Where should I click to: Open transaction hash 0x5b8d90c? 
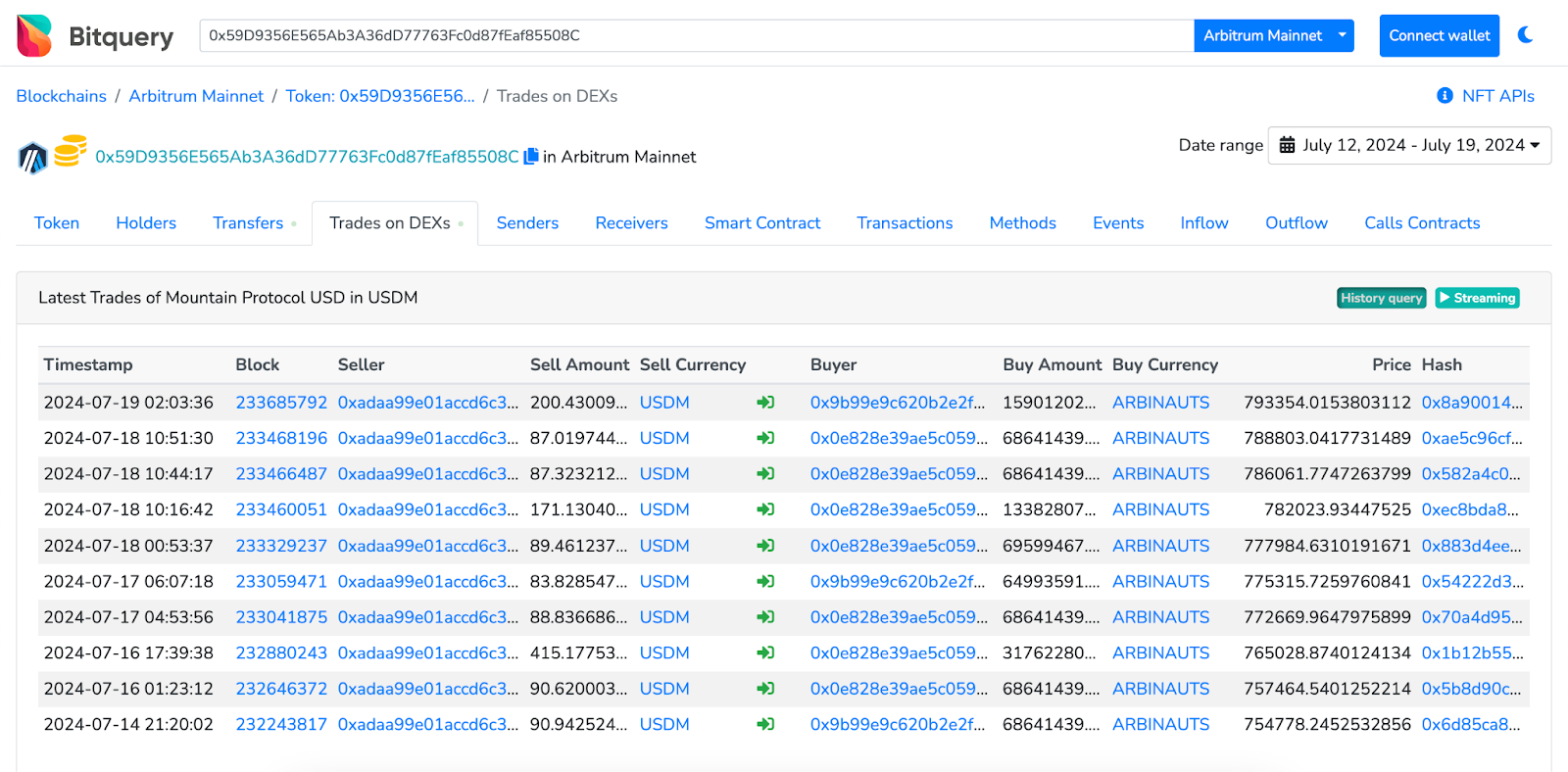tap(1472, 689)
